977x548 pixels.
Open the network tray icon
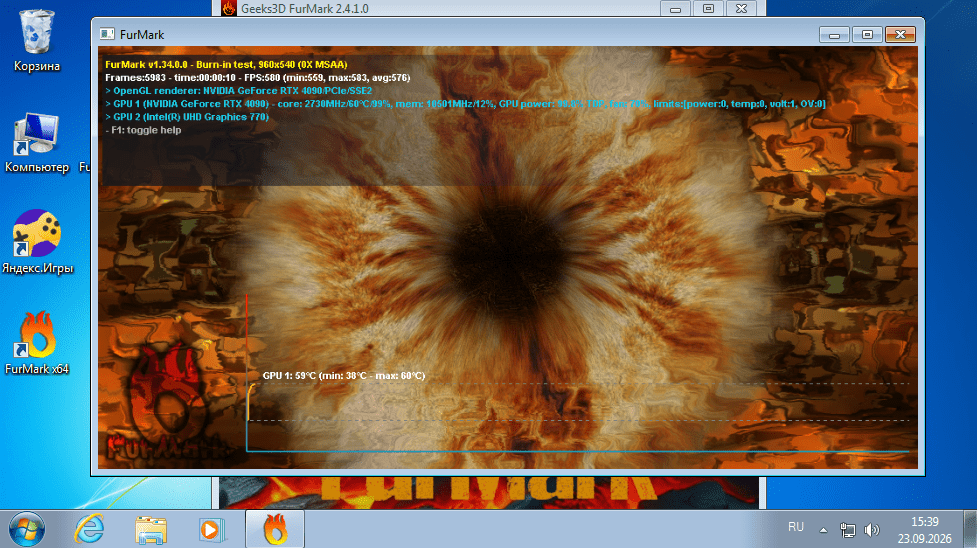pos(847,530)
